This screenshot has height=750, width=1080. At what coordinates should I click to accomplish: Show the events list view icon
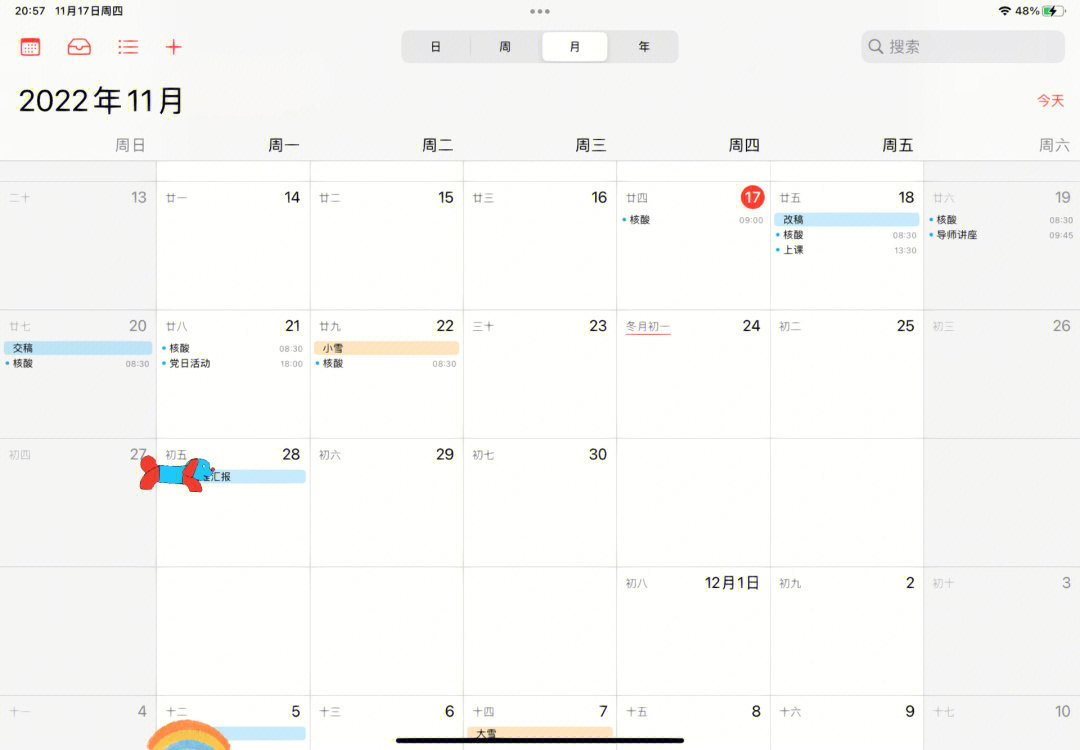coord(127,47)
